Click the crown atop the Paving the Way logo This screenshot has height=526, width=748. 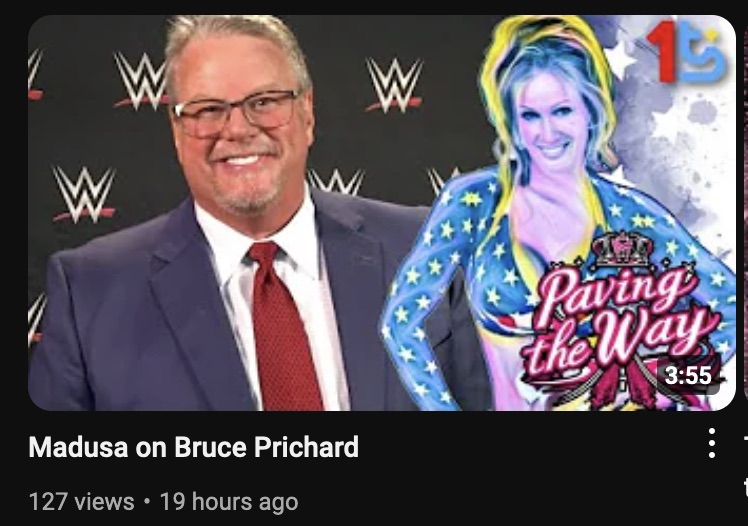click(623, 250)
